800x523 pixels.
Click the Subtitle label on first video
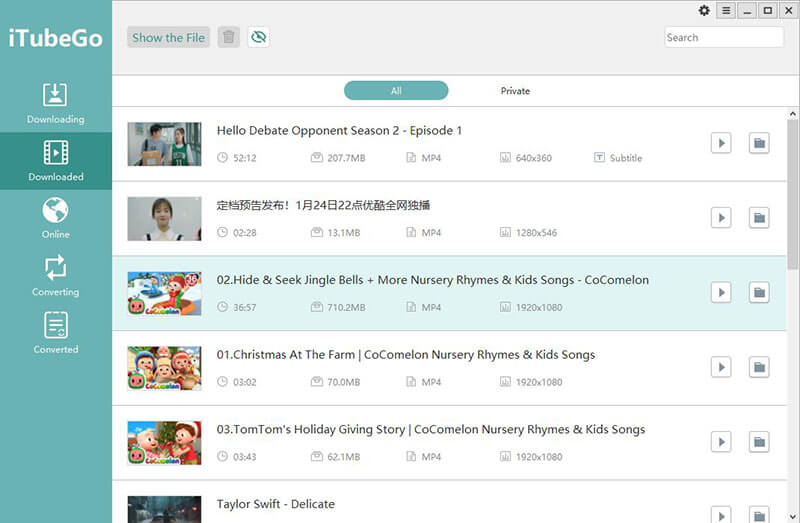[x=626, y=158]
